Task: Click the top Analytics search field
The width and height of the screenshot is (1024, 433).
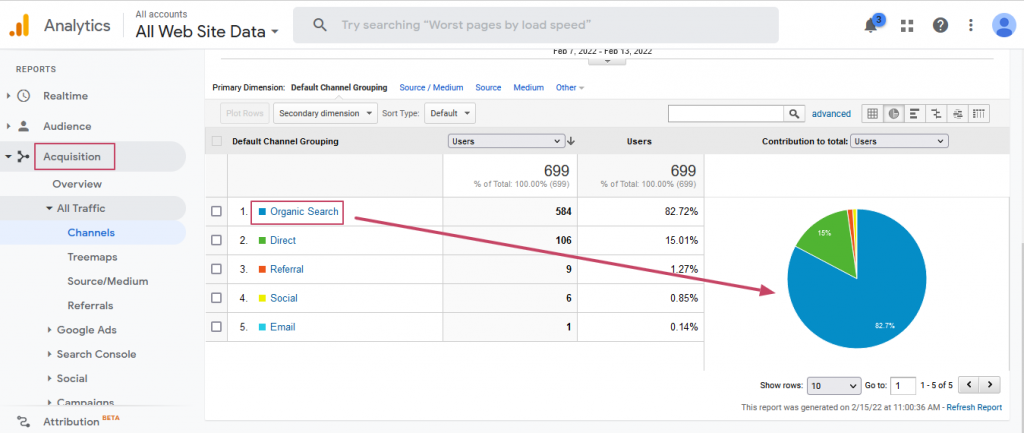Action: tap(536, 25)
